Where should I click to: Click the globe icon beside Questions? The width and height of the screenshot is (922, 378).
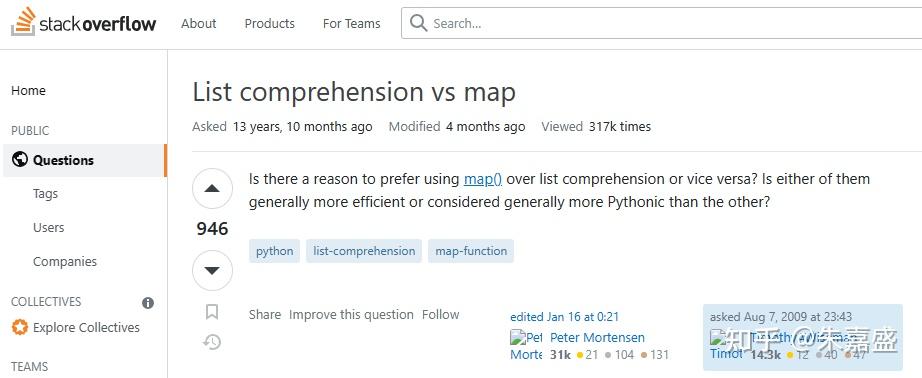pos(19,160)
